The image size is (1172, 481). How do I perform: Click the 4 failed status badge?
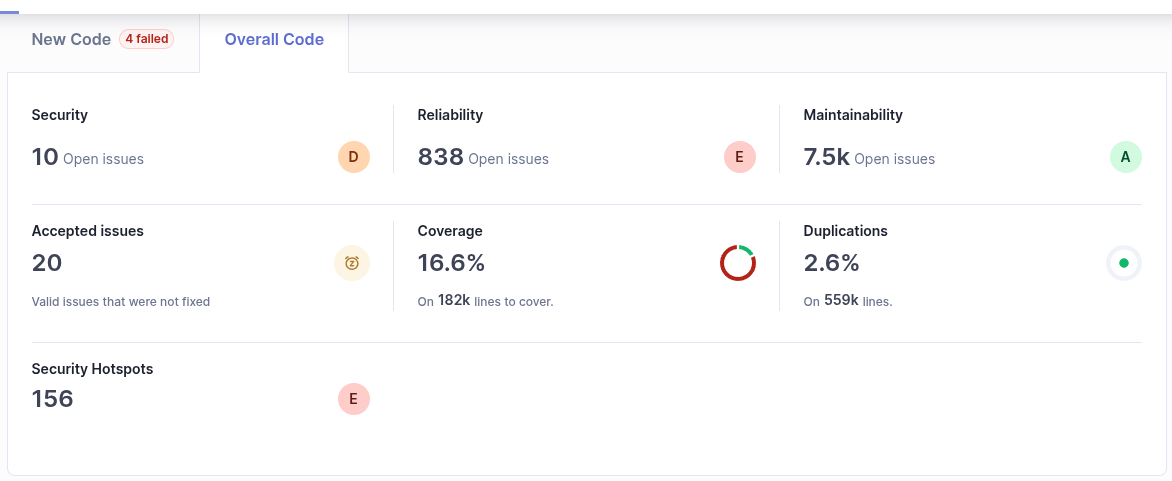pos(146,39)
